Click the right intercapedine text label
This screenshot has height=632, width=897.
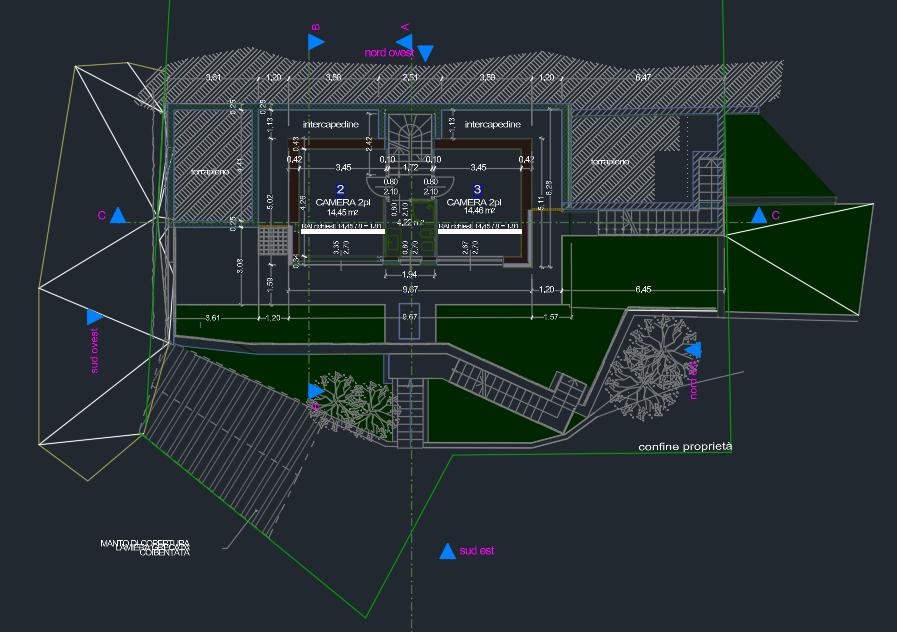pyautogui.click(x=492, y=125)
